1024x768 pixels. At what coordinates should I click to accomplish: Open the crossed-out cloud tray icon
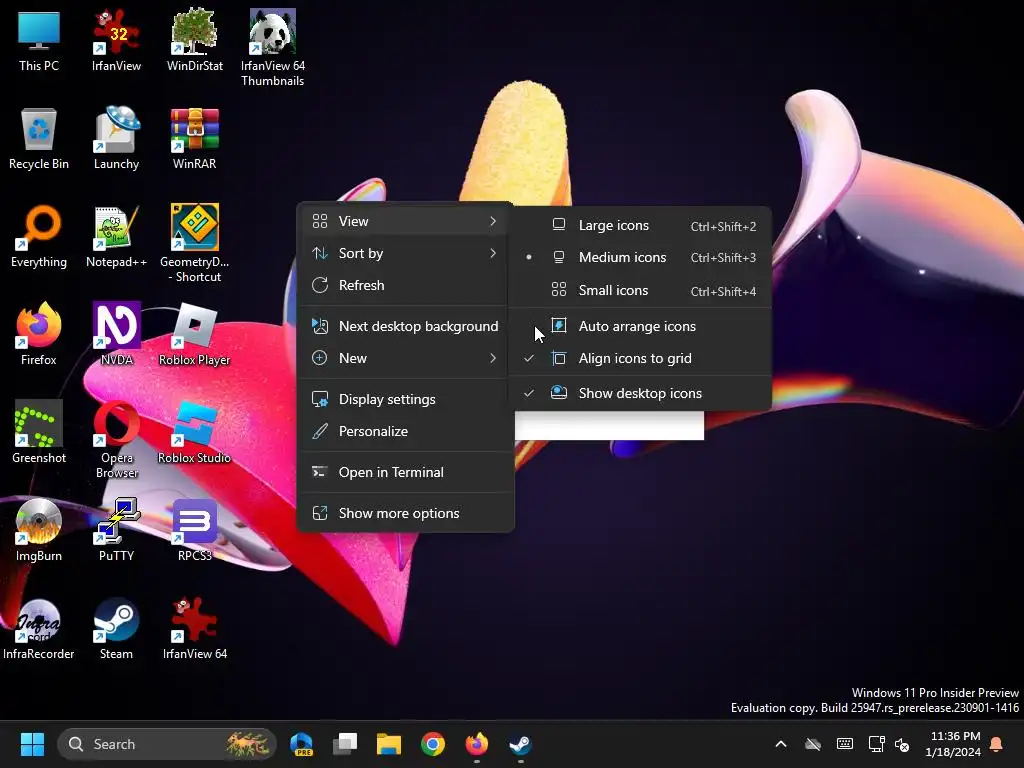click(x=812, y=744)
